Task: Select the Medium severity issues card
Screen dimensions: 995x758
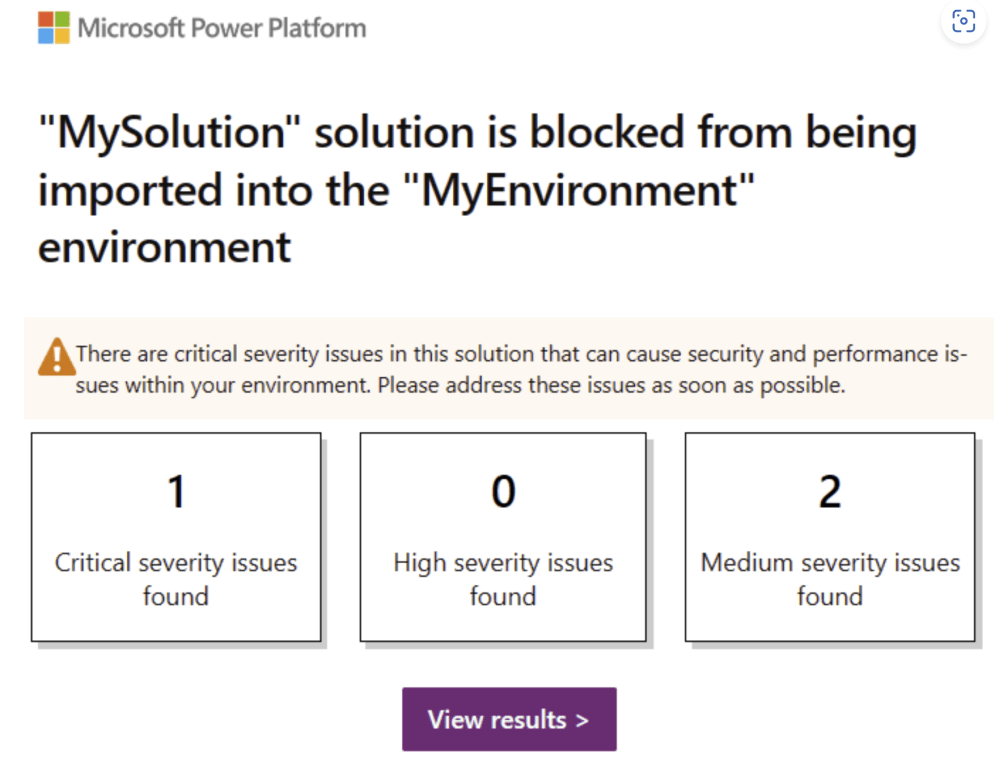Action: (x=830, y=536)
